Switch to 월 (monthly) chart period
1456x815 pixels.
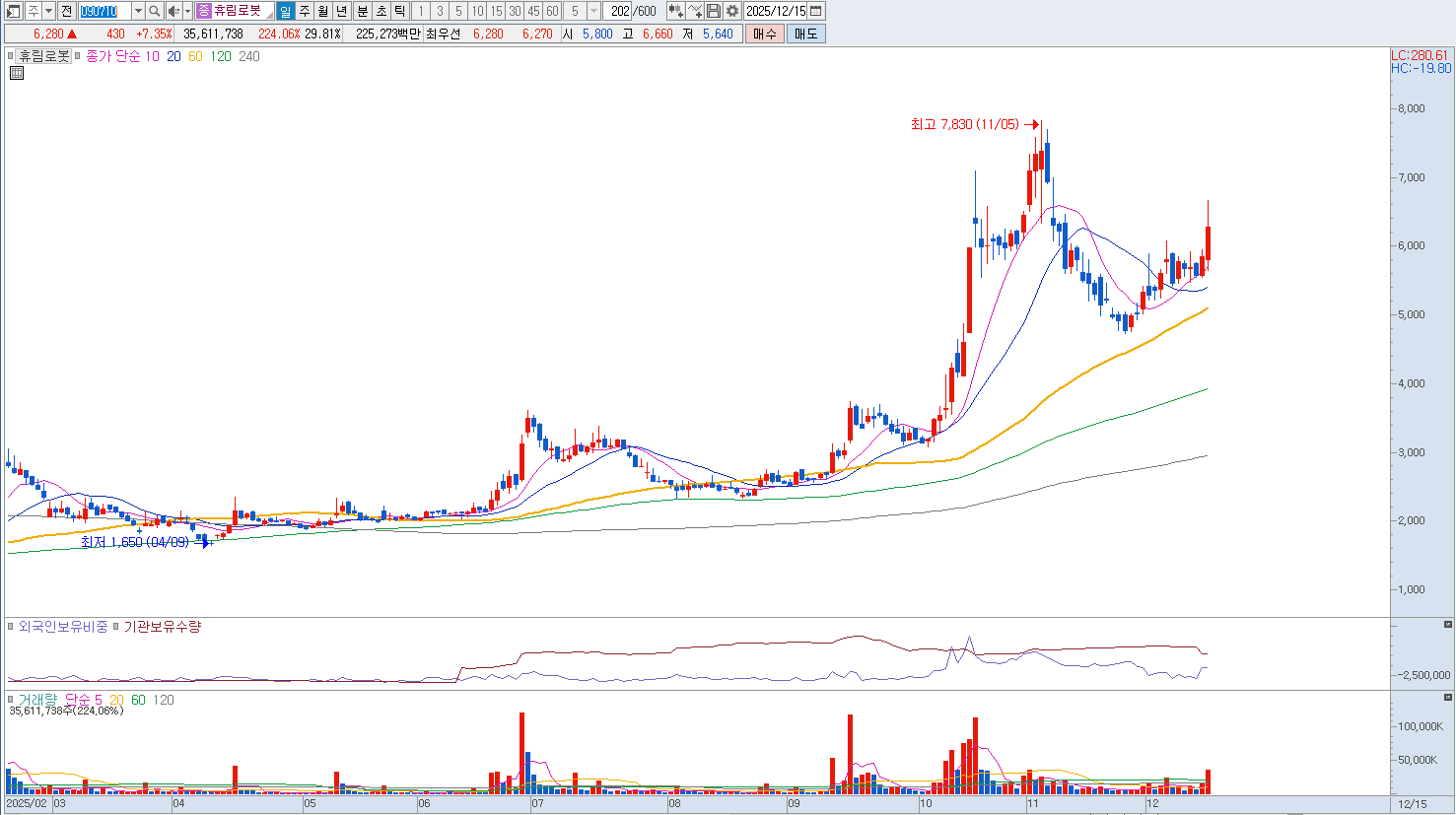(322, 11)
